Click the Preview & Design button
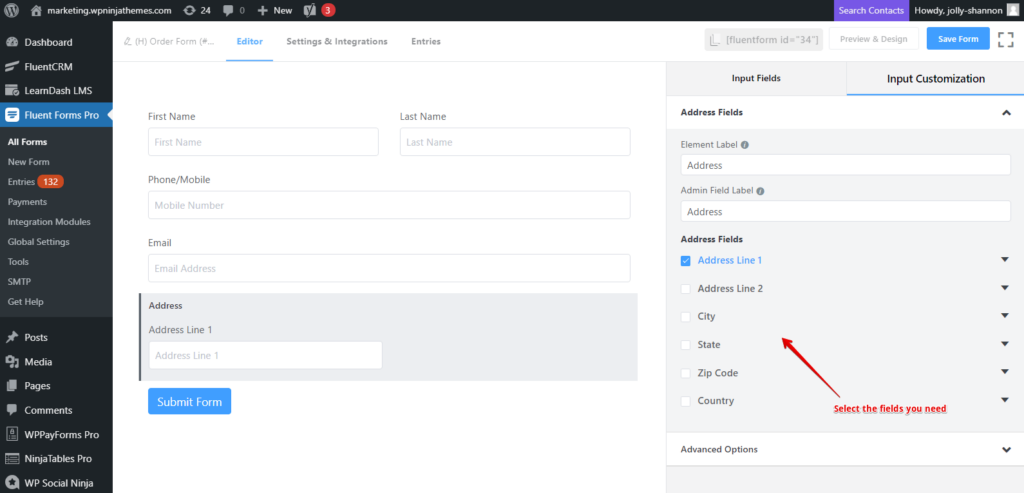Viewport: 1024px width, 493px height. 874,39
